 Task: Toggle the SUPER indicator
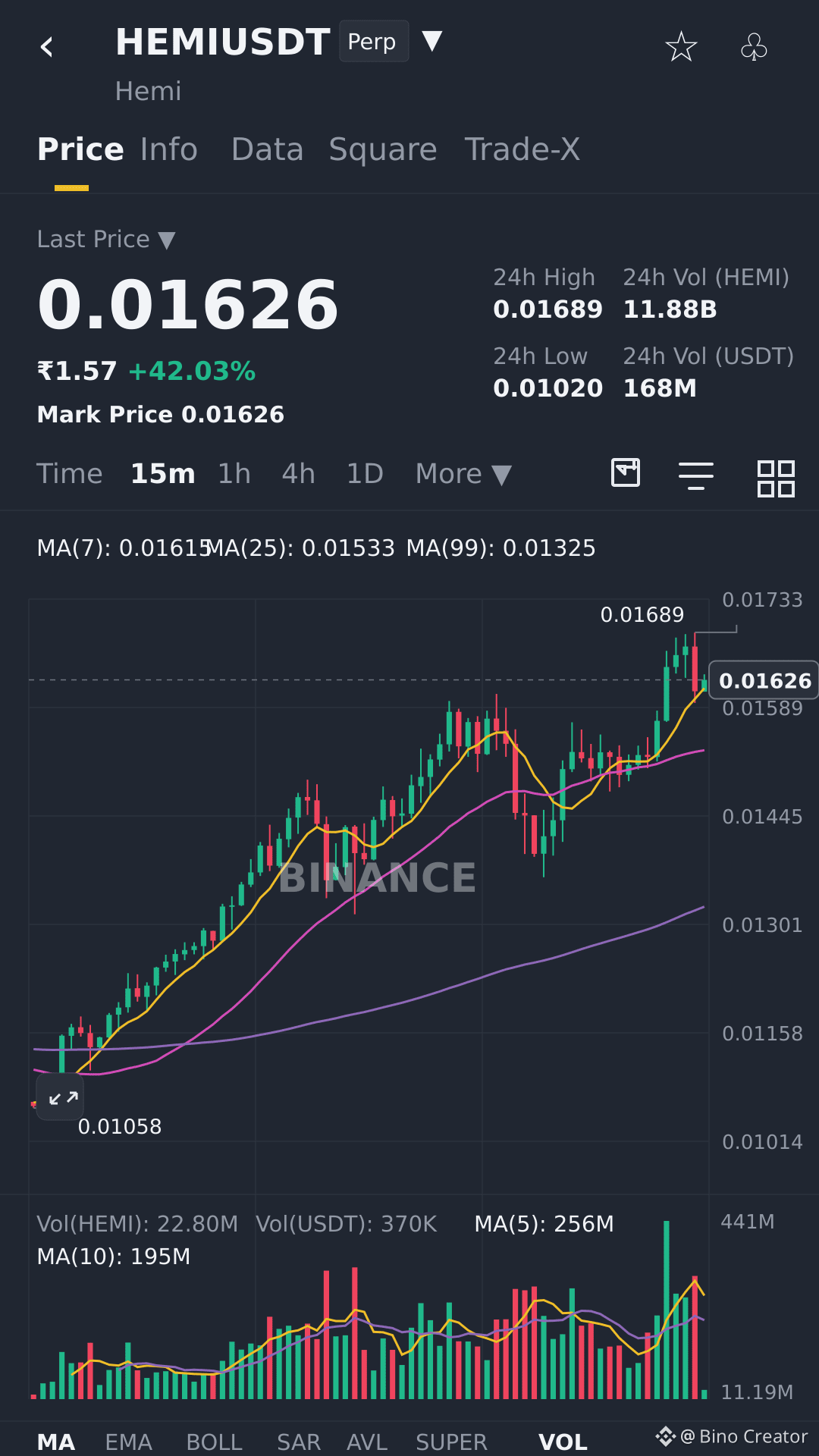point(452,1442)
